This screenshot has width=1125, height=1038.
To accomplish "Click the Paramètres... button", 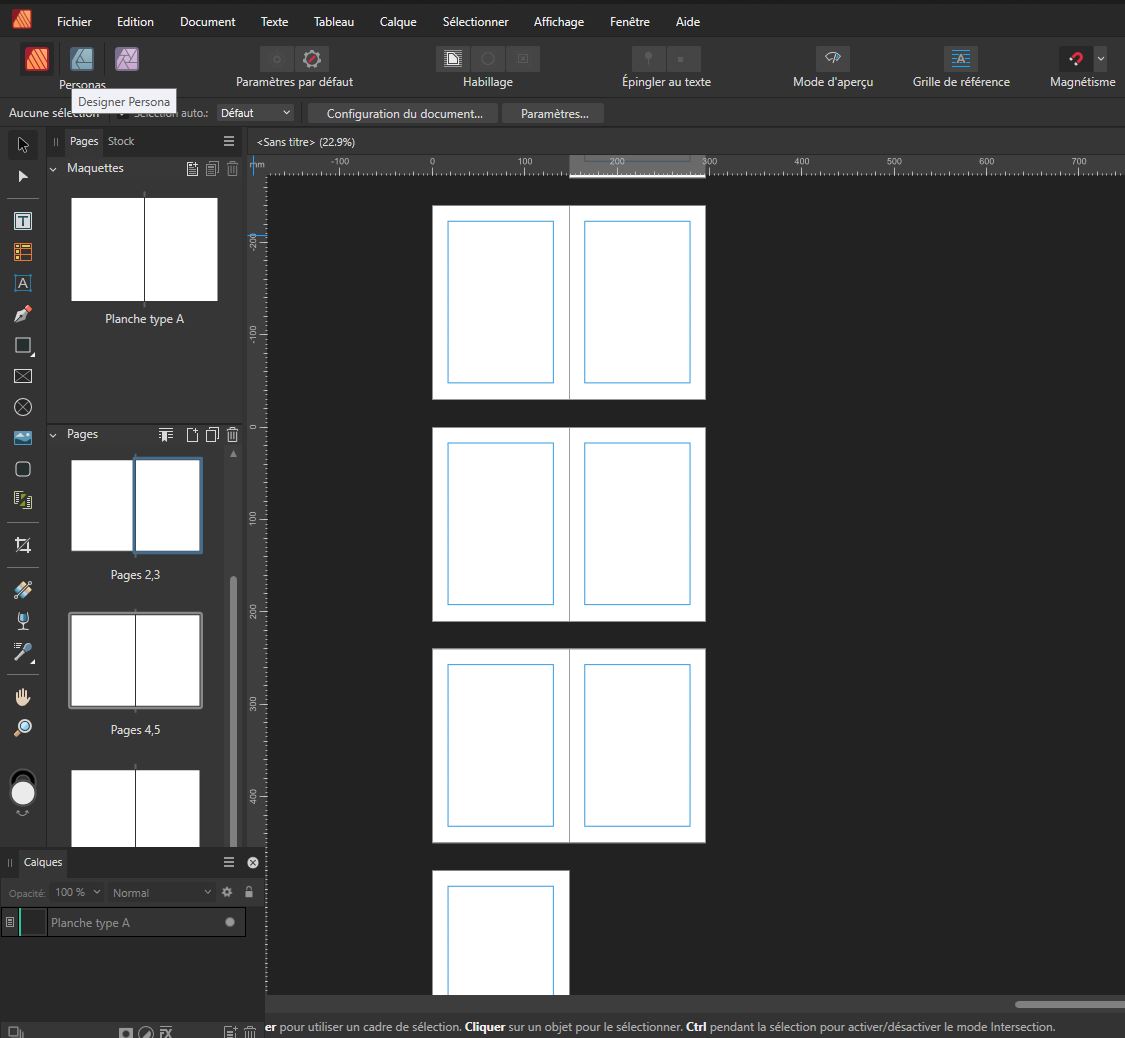I will [x=554, y=113].
